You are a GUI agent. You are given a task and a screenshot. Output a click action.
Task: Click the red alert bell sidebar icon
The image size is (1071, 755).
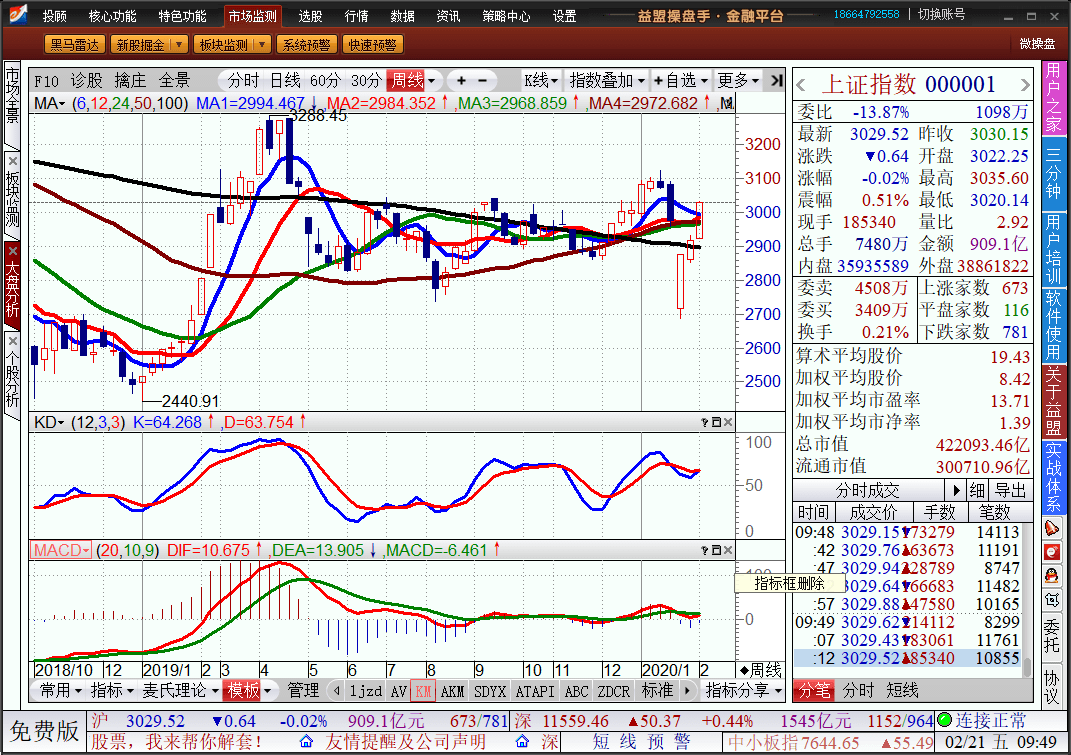click(x=1052, y=527)
